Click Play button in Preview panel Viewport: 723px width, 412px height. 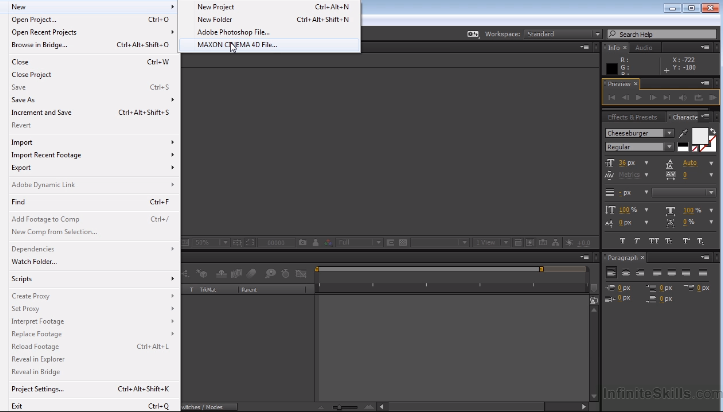(639, 98)
